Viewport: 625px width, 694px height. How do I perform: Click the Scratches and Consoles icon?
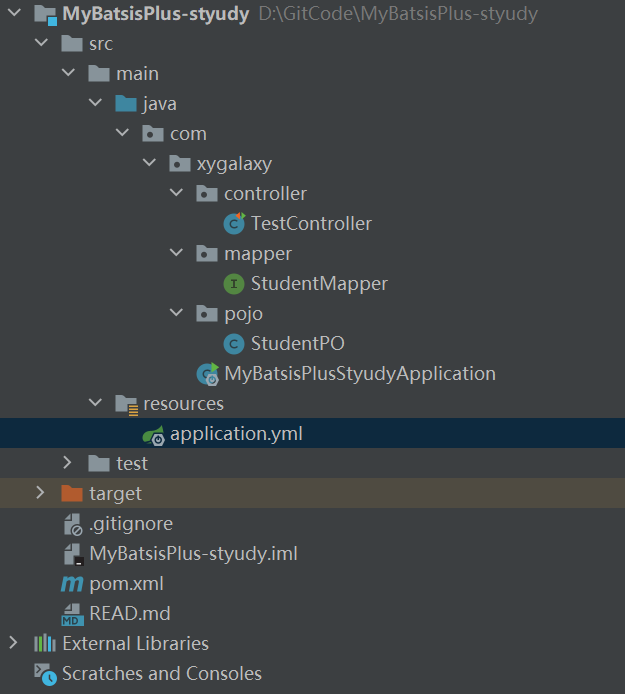point(45,674)
